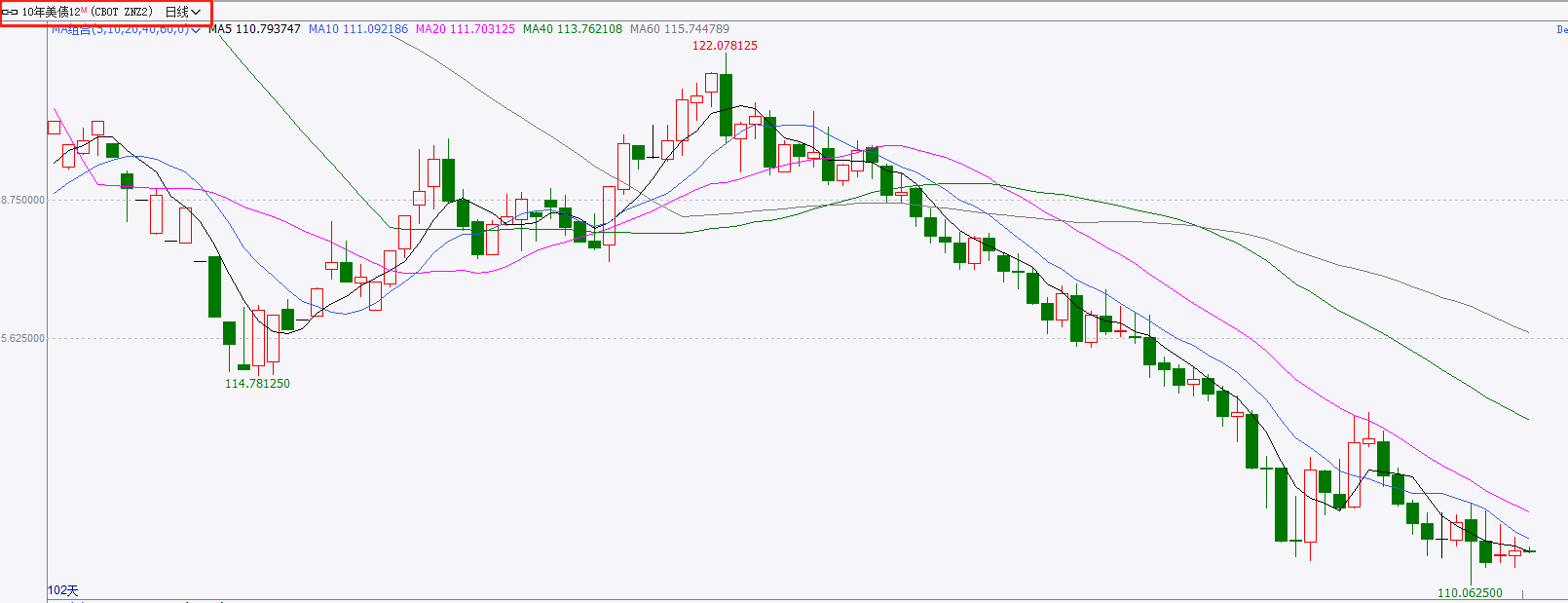The width and height of the screenshot is (1568, 603).
Task: Click the 114.781250 low price label
Action: (x=257, y=384)
